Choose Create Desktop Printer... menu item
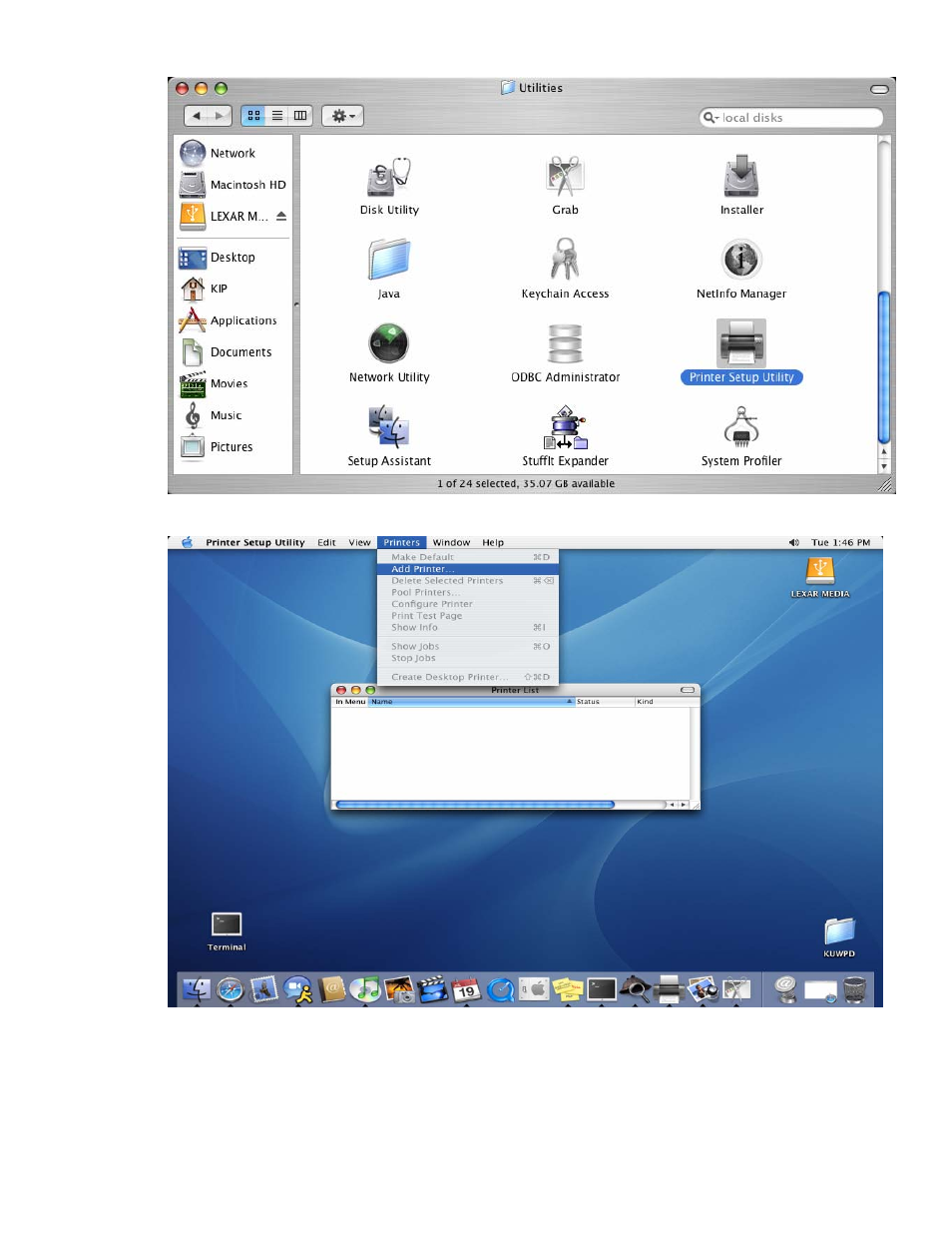Screen dimensions: 952x1233 click(468, 677)
